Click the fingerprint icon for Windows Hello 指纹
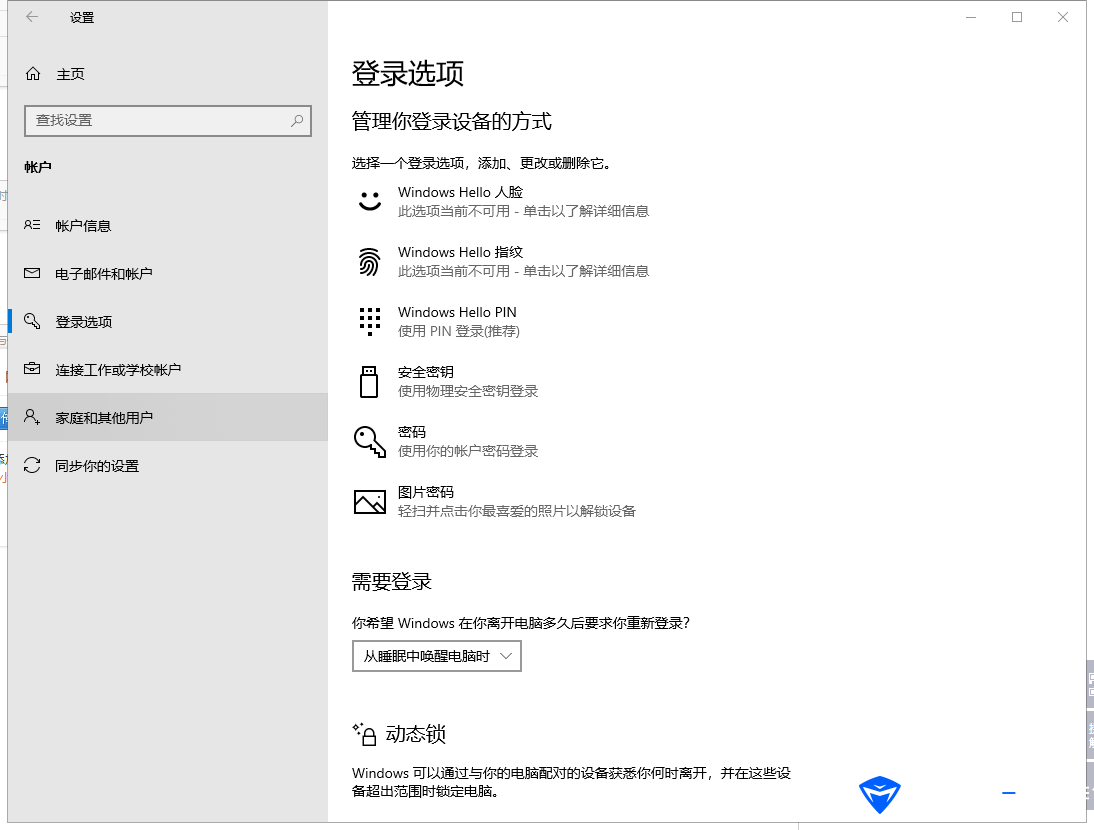 point(370,262)
